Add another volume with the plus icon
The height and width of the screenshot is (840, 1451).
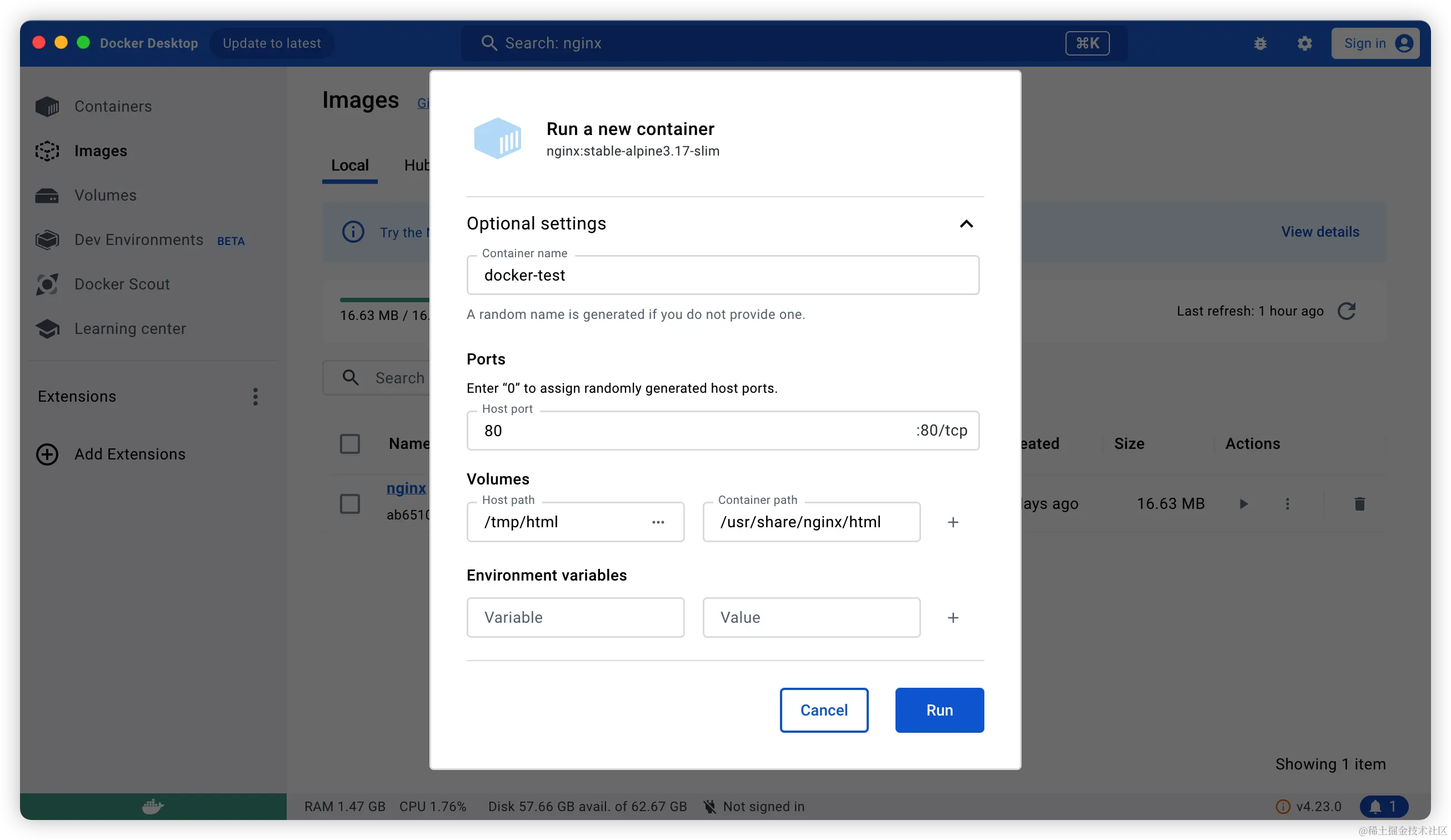click(x=953, y=522)
